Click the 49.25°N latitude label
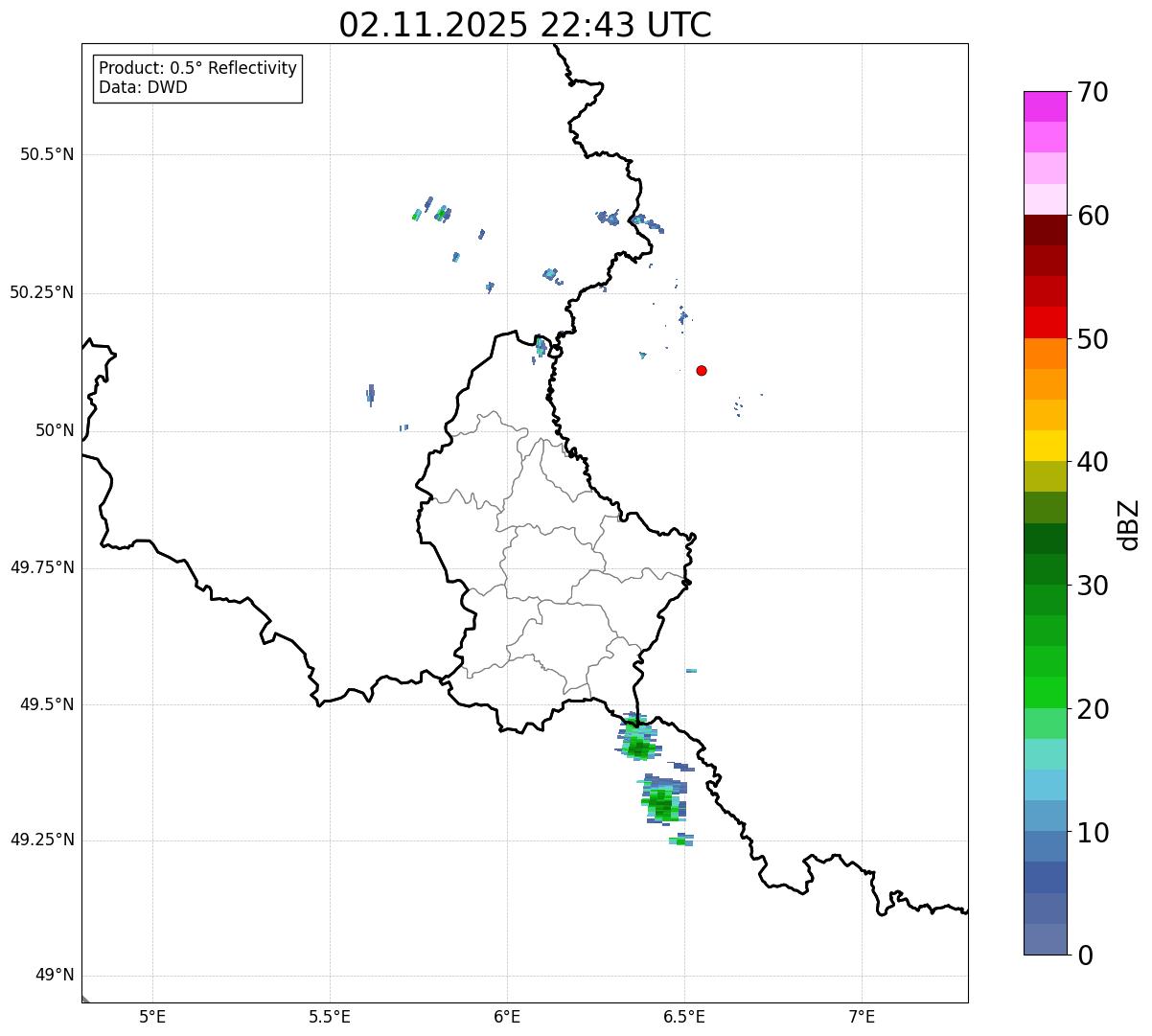Viewport: 1152px width, 1036px height. tap(42, 840)
